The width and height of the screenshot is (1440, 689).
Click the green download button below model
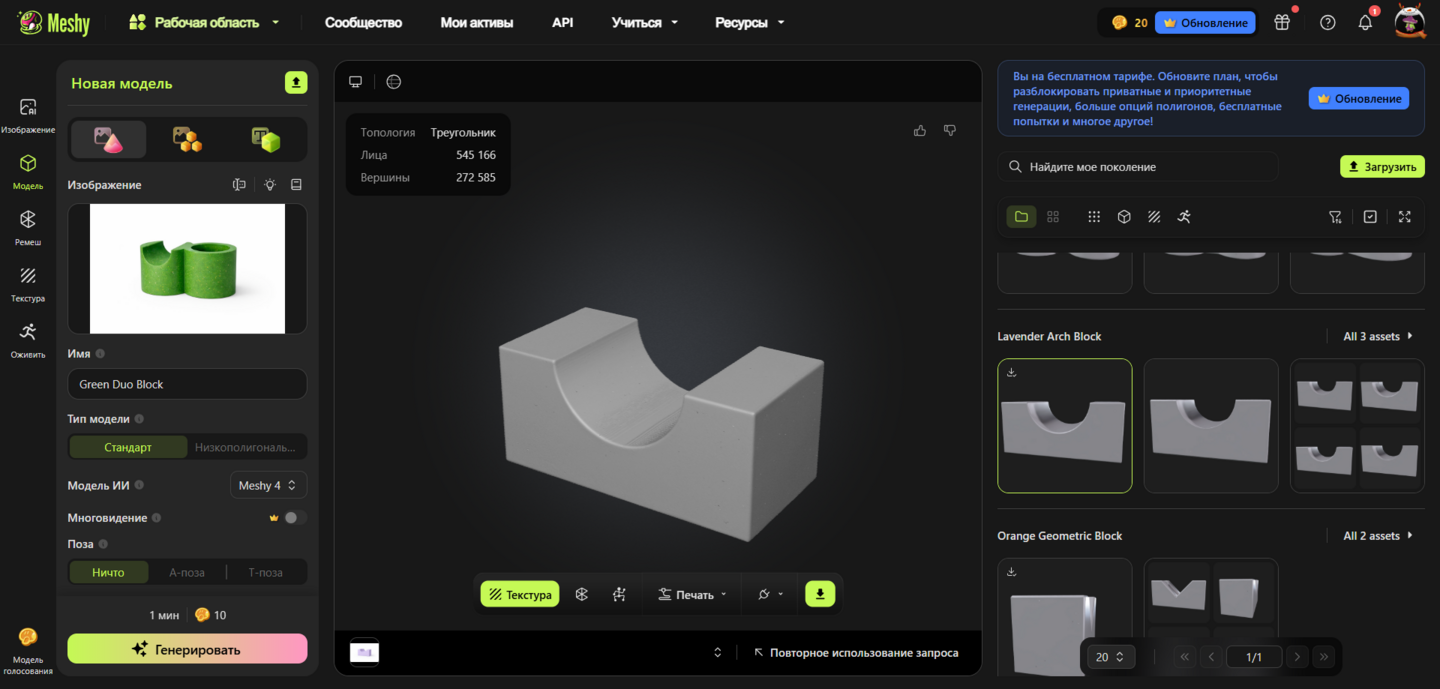coord(820,594)
